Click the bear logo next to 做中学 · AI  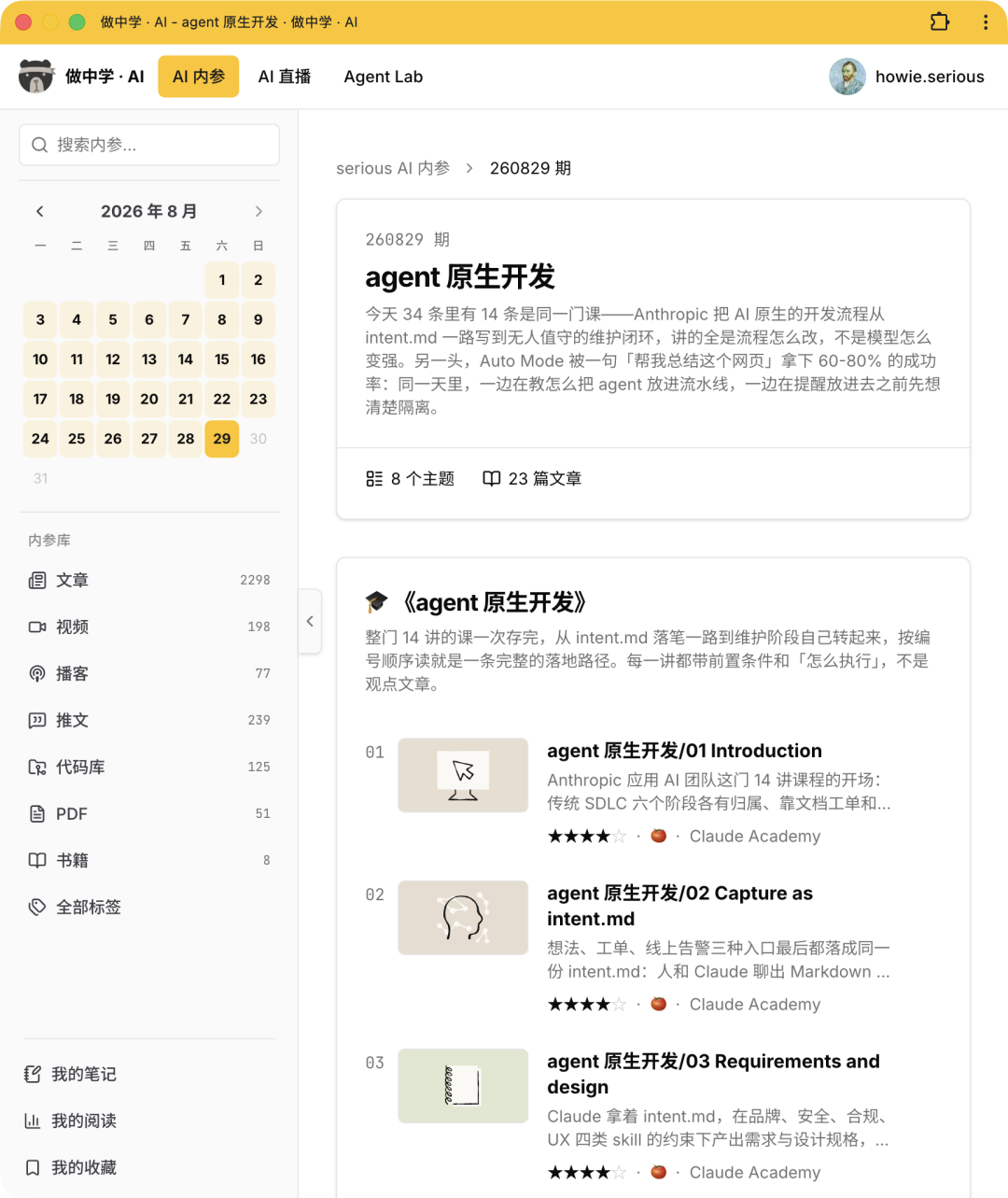tap(36, 77)
